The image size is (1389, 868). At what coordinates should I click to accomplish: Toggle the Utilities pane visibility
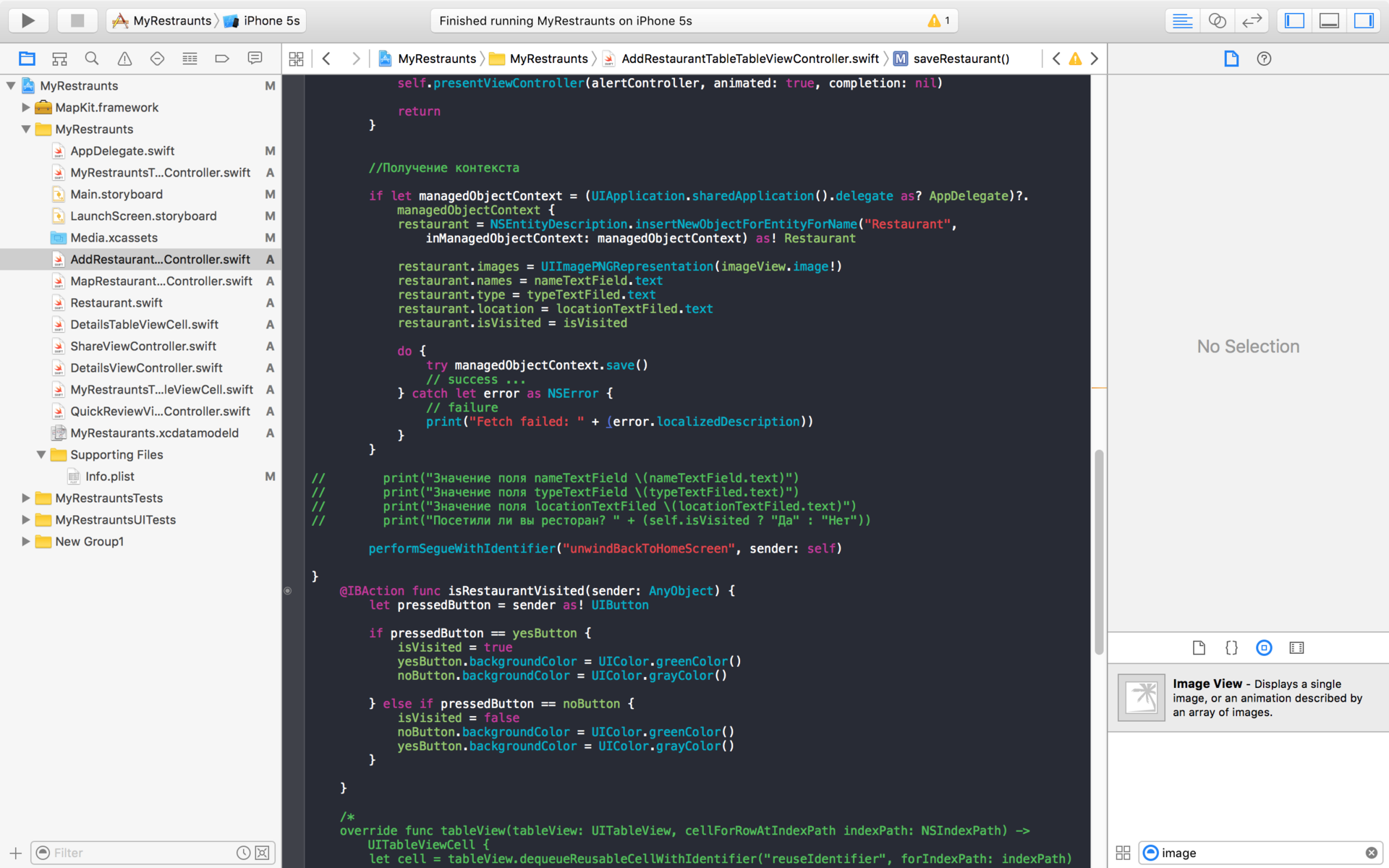pyautogui.click(x=1364, y=20)
